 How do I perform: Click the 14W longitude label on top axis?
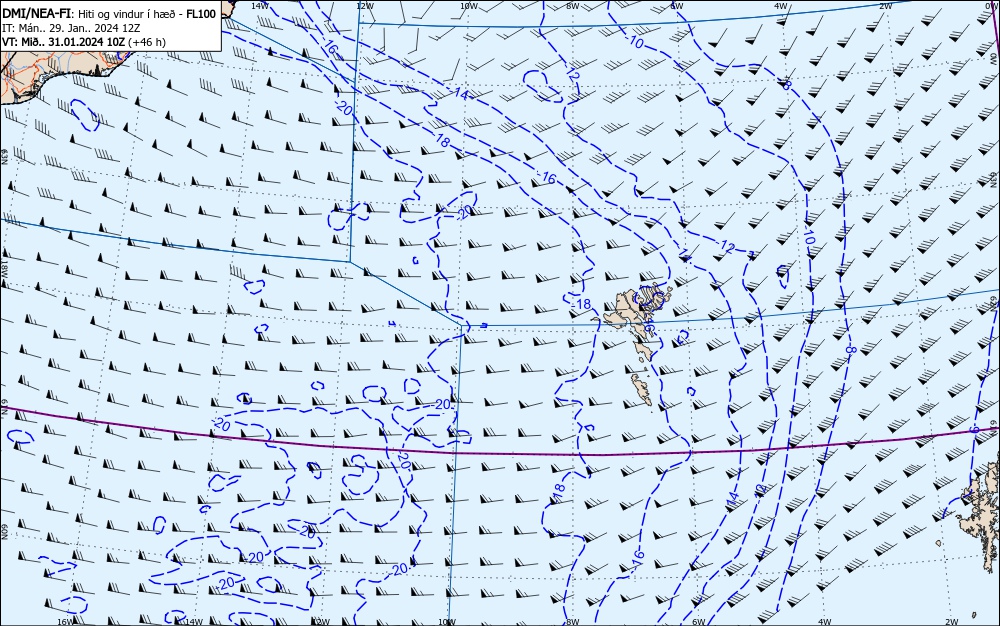pyautogui.click(x=259, y=6)
